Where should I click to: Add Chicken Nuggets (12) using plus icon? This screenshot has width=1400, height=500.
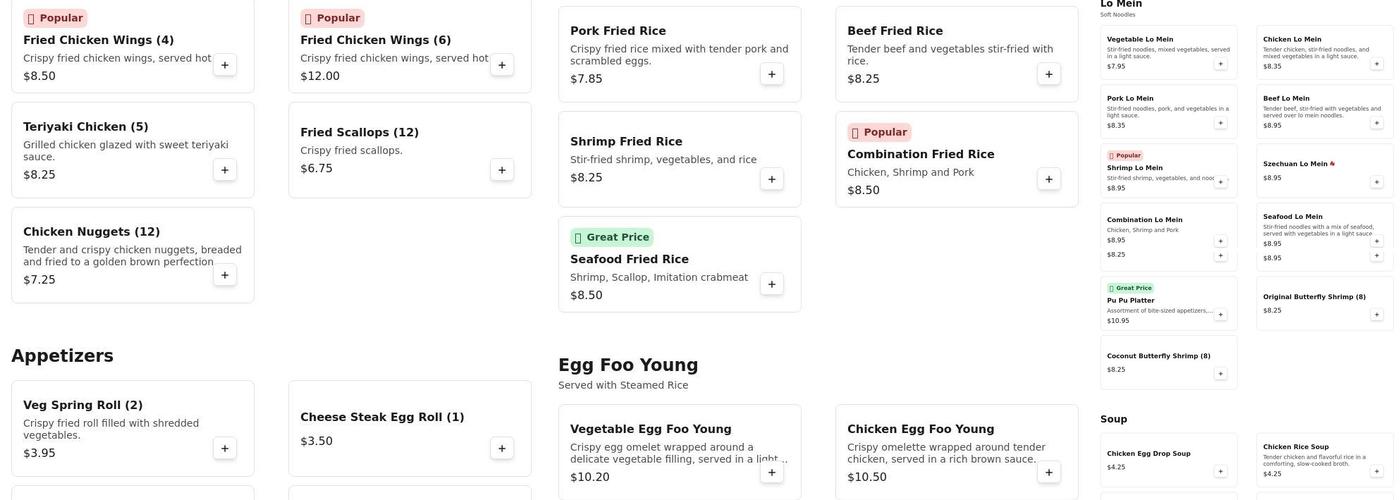point(225,275)
